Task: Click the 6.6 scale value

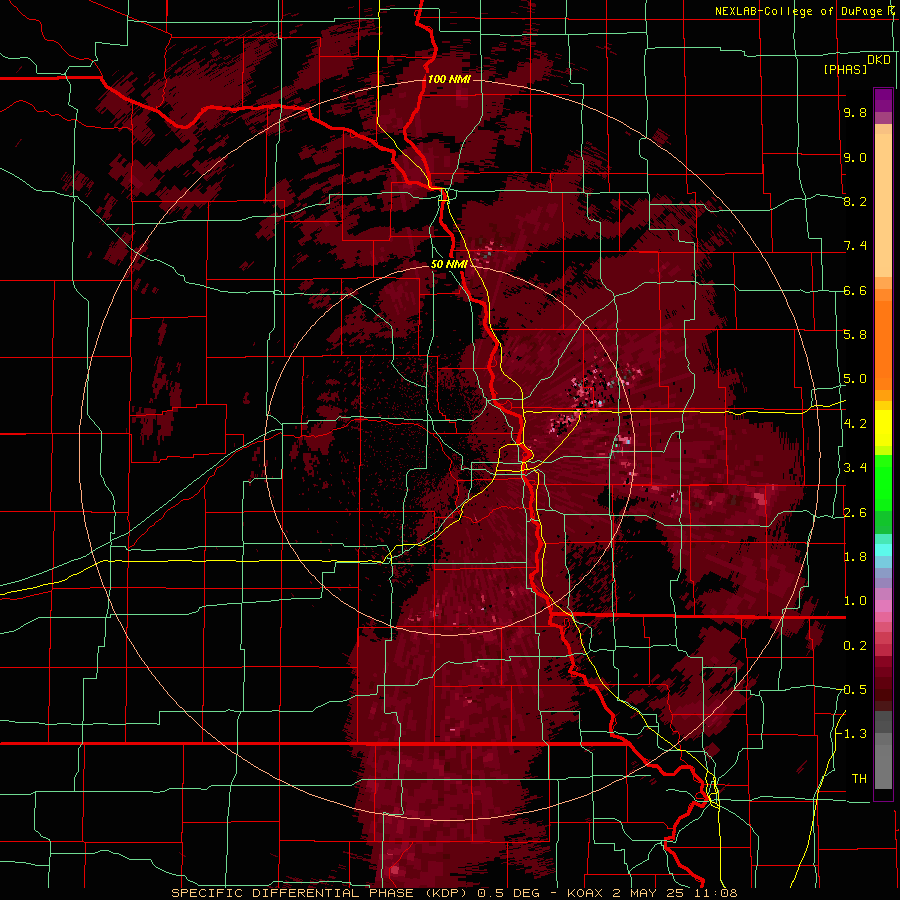Action: point(855,291)
